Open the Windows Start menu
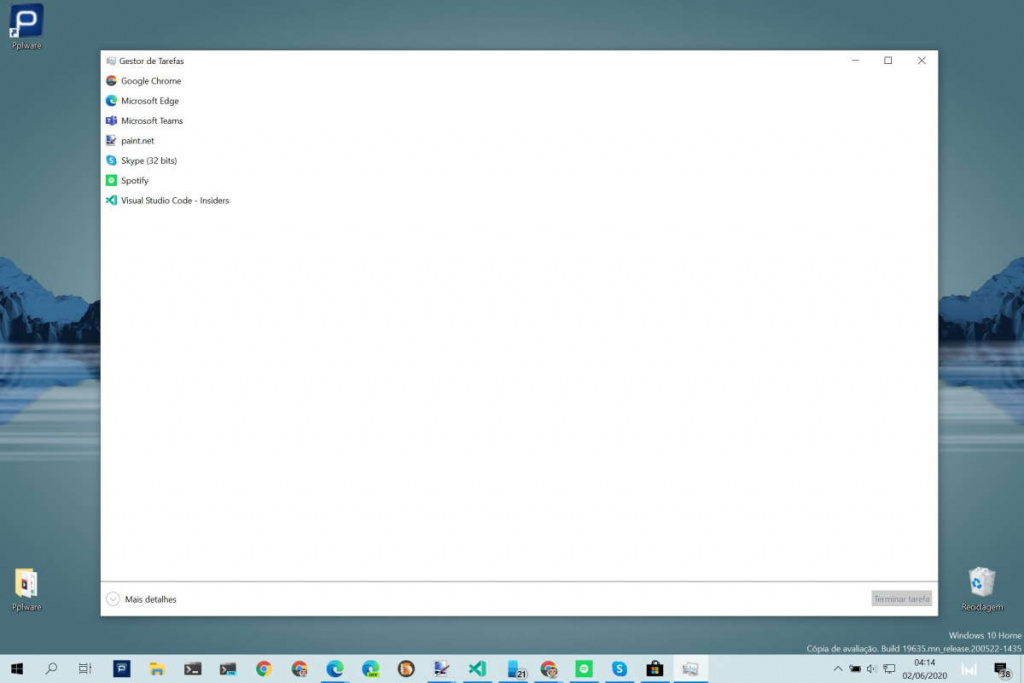Viewport: 1024px width, 683px height. click(17, 669)
